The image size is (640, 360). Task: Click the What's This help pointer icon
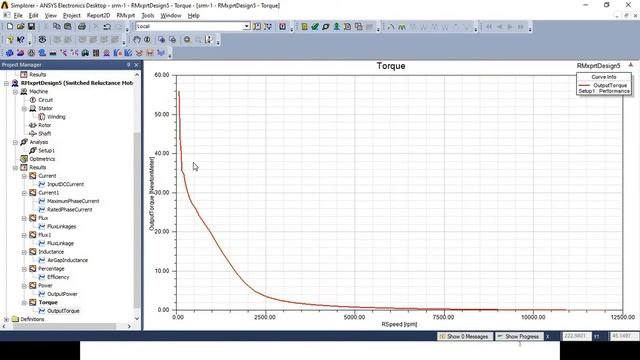tap(20, 40)
